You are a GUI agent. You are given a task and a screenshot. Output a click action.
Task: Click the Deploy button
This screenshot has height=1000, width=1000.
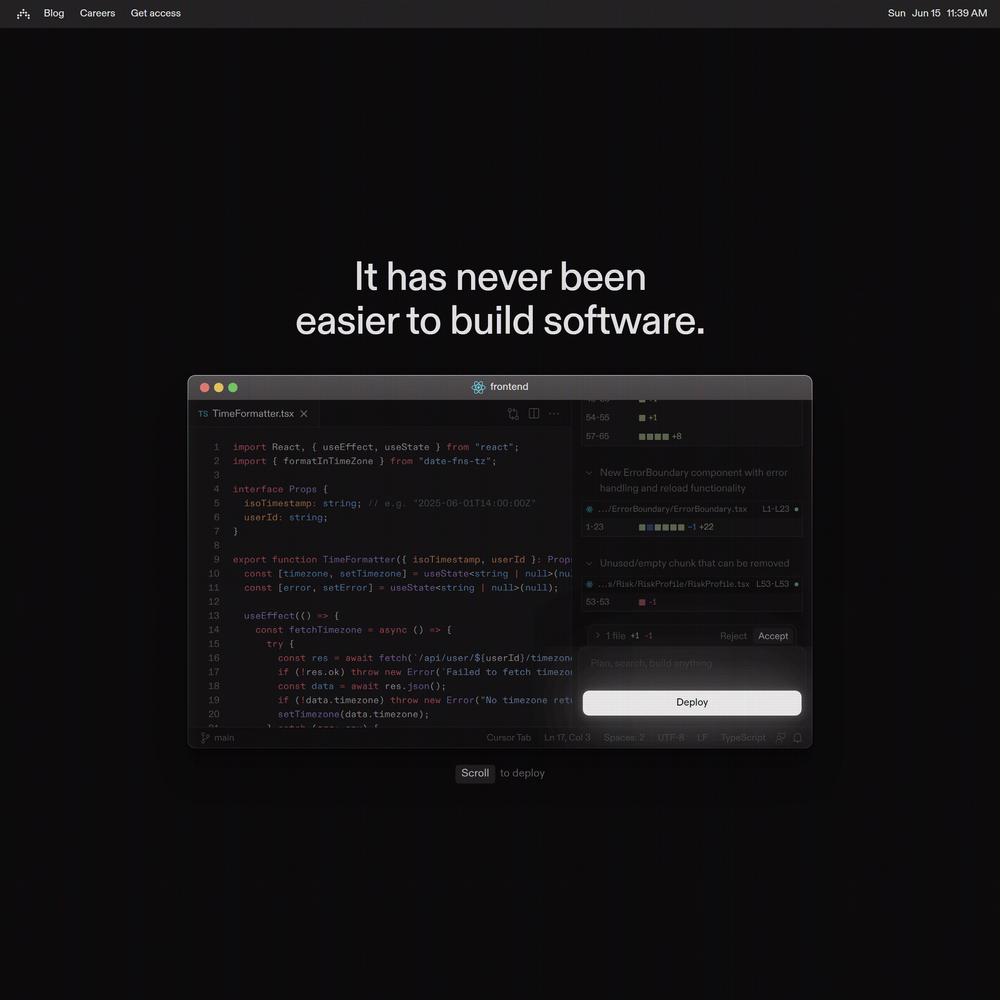(x=692, y=702)
